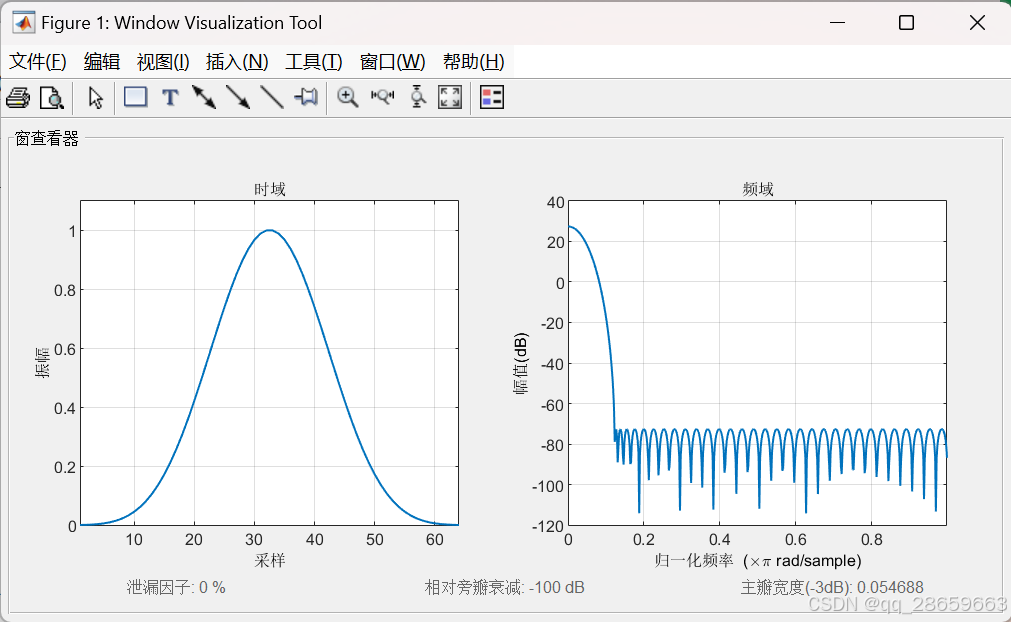The image size is (1011, 622).
Task: Click the Print figure icon
Action: click(x=18, y=98)
